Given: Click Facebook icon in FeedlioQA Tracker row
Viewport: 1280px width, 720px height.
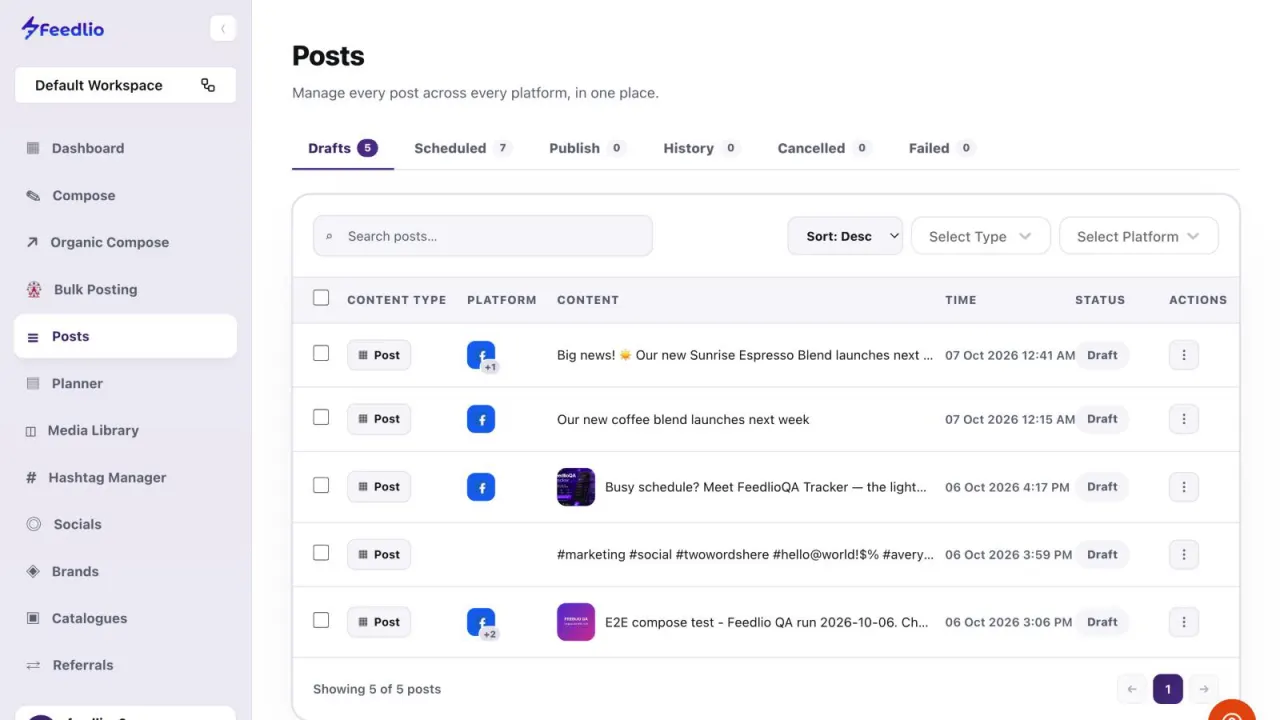Looking at the screenshot, I should [x=481, y=487].
